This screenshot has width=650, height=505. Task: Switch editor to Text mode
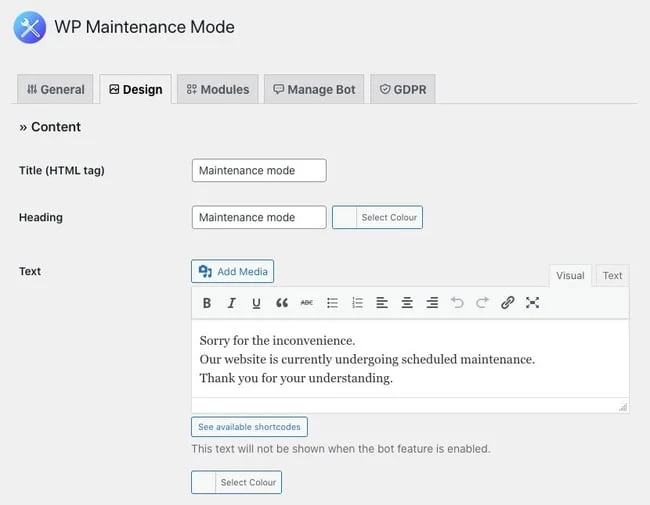pyautogui.click(x=612, y=276)
